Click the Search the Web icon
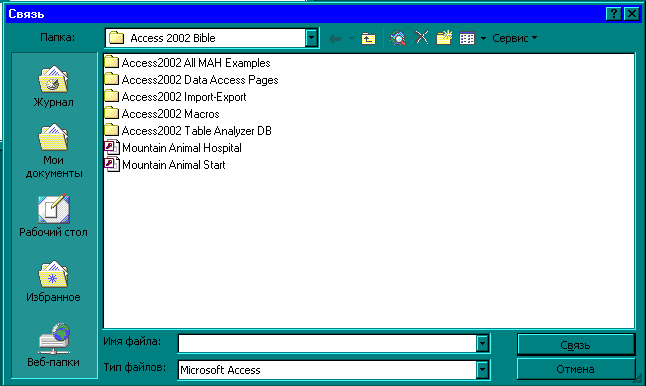 coord(398,38)
